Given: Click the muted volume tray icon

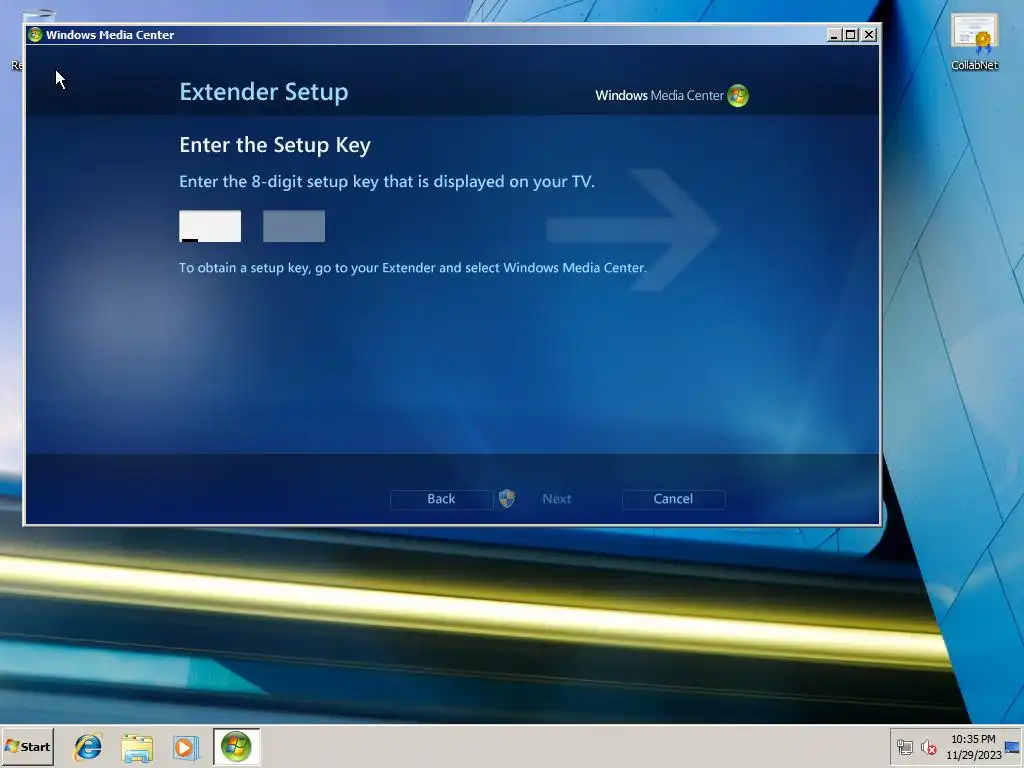Looking at the screenshot, I should tap(928, 747).
